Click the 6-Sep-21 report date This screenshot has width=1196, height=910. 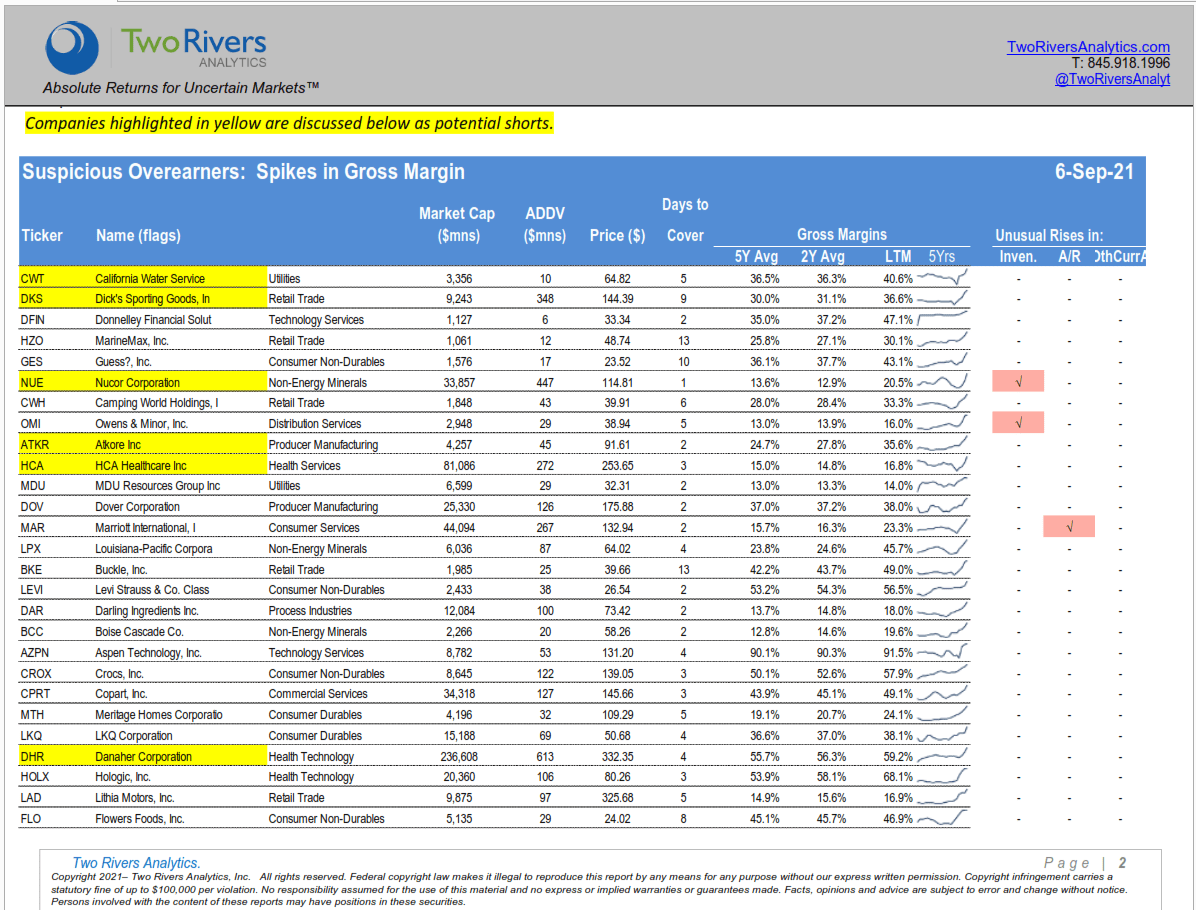[1094, 172]
